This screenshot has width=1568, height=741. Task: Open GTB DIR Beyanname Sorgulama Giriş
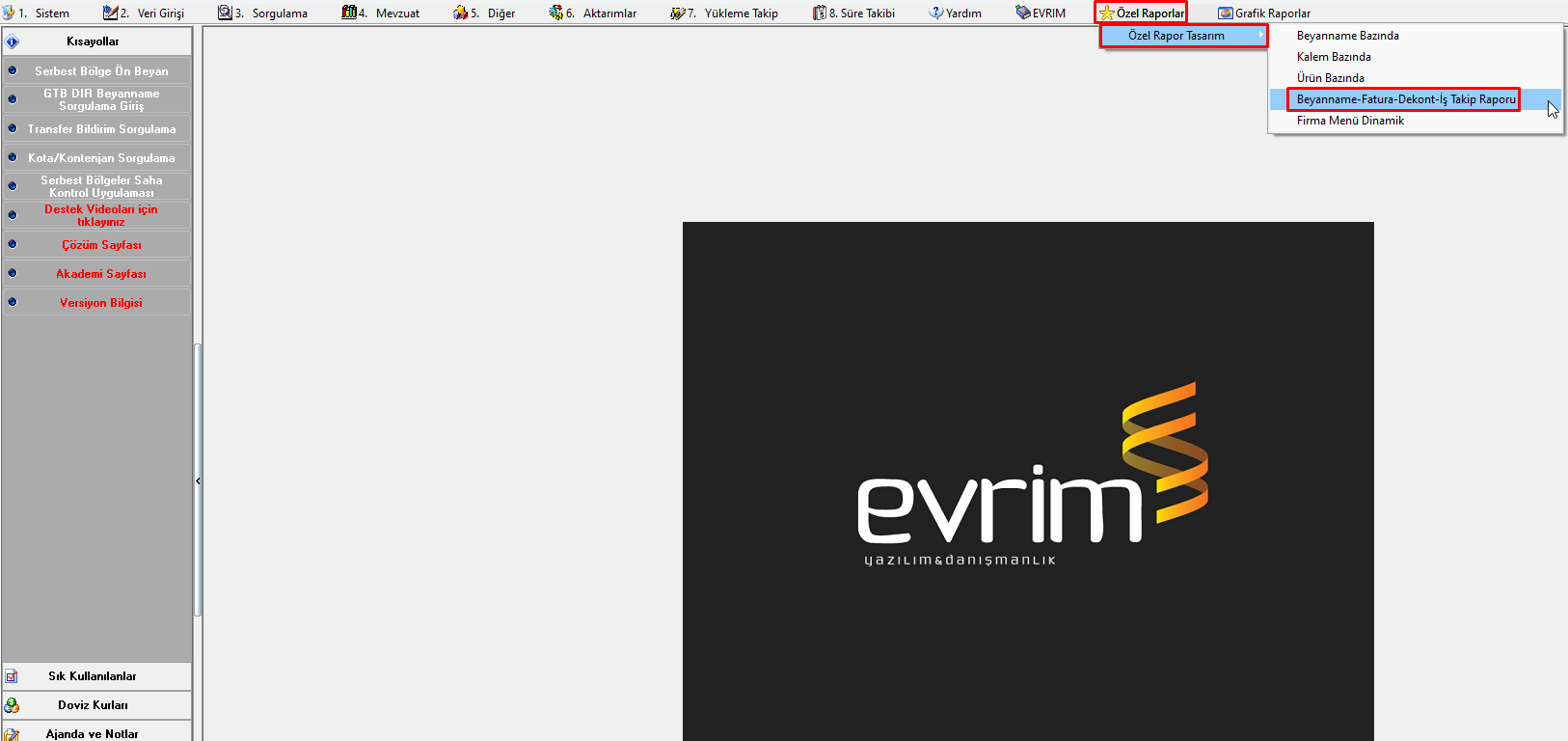pos(97,99)
